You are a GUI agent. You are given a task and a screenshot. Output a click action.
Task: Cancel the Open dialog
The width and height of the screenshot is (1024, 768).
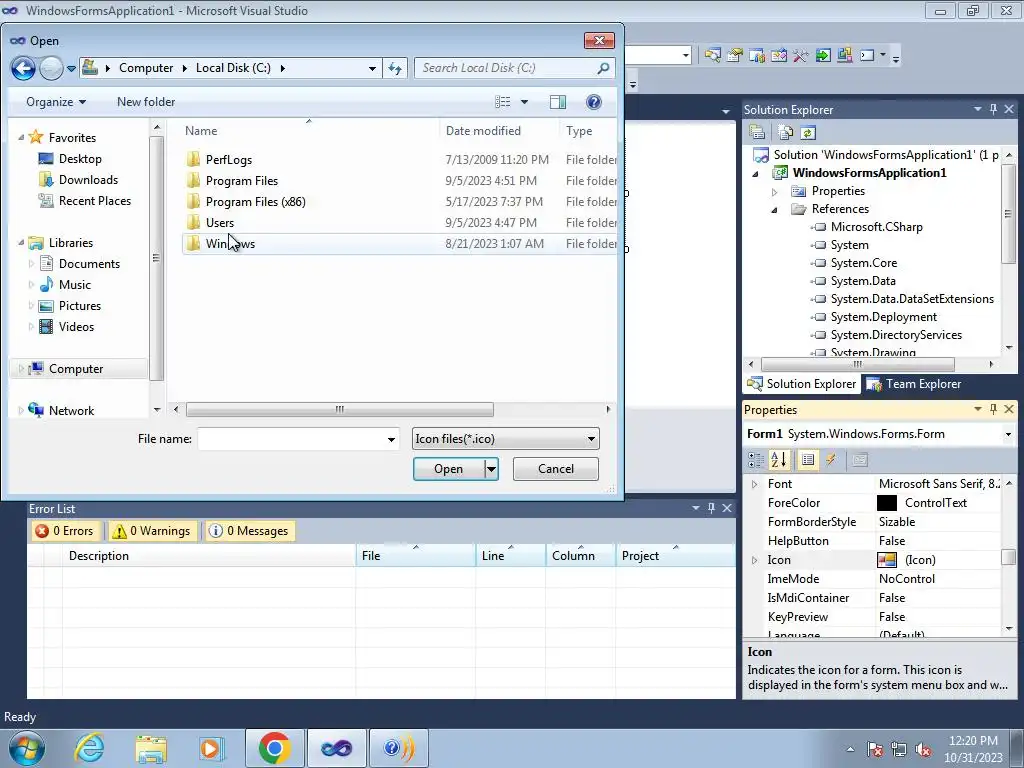pyautogui.click(x=556, y=469)
